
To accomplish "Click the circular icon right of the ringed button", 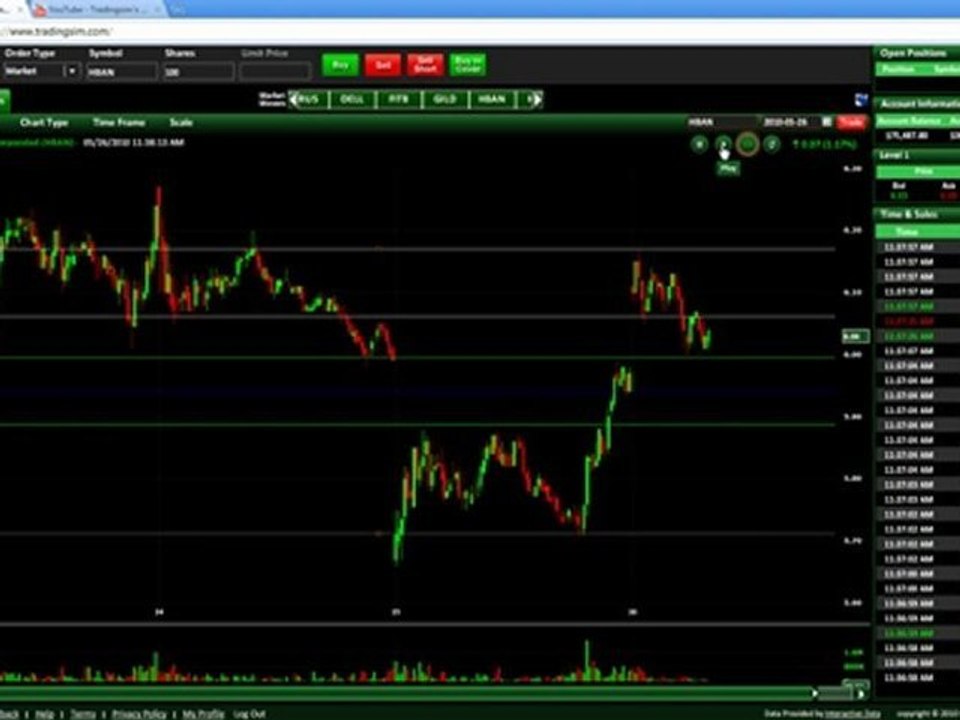I will coord(772,144).
